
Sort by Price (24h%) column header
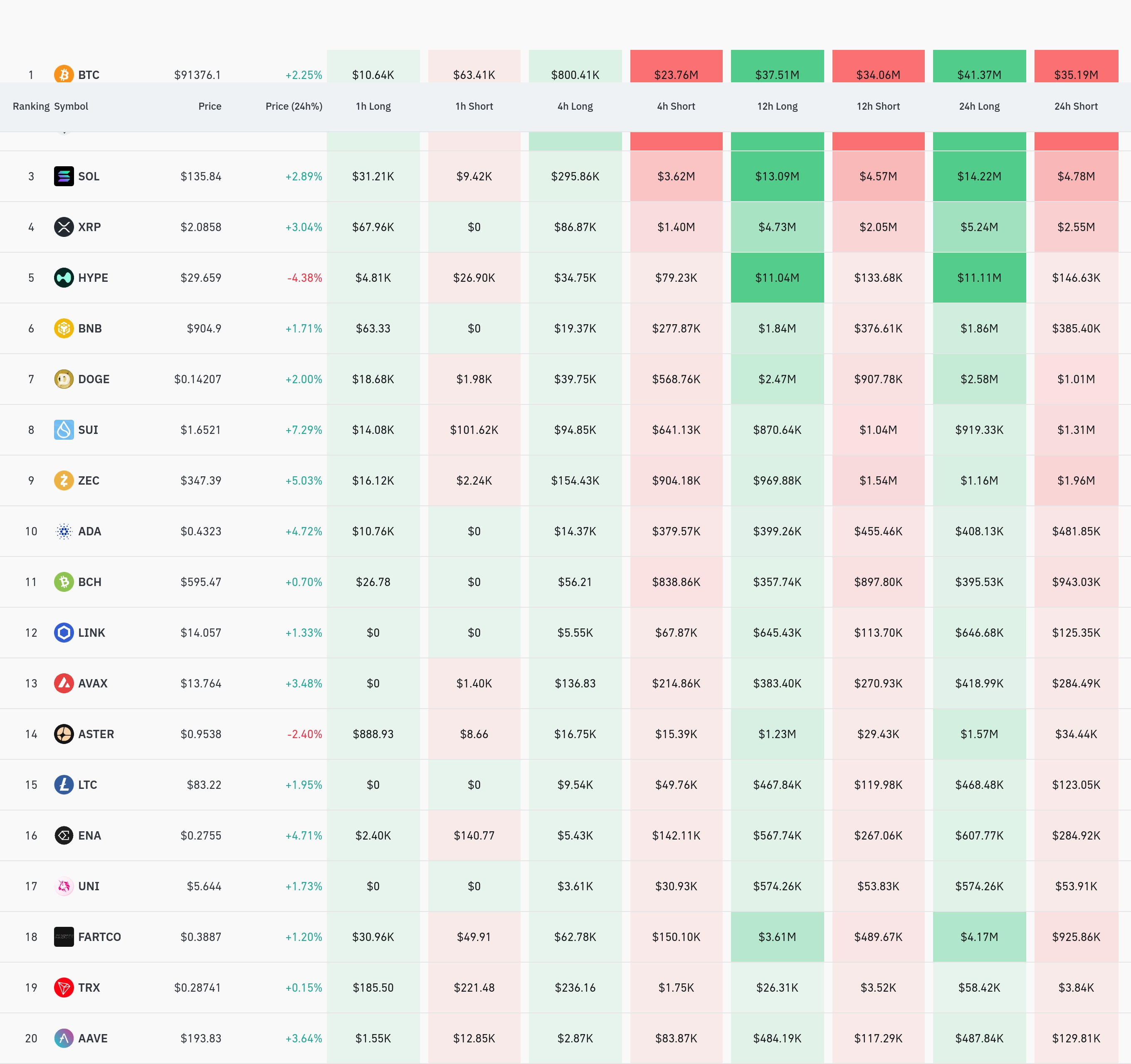point(294,106)
